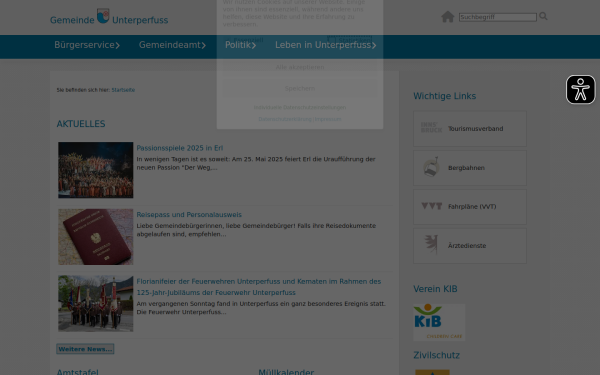Expand the chevron next to Bürgerservice

[117, 46]
